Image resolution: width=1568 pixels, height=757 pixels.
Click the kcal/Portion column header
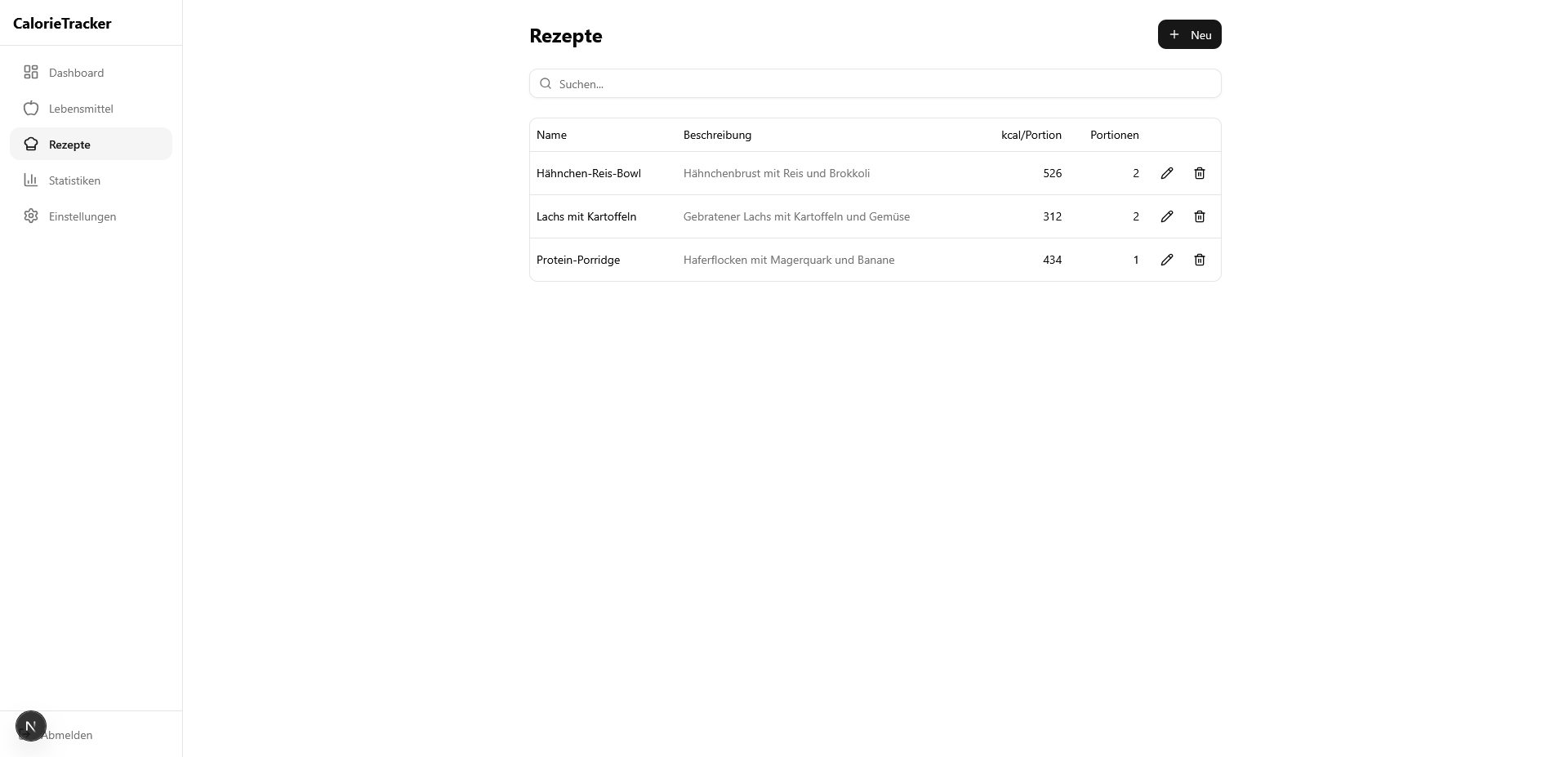coord(1031,135)
